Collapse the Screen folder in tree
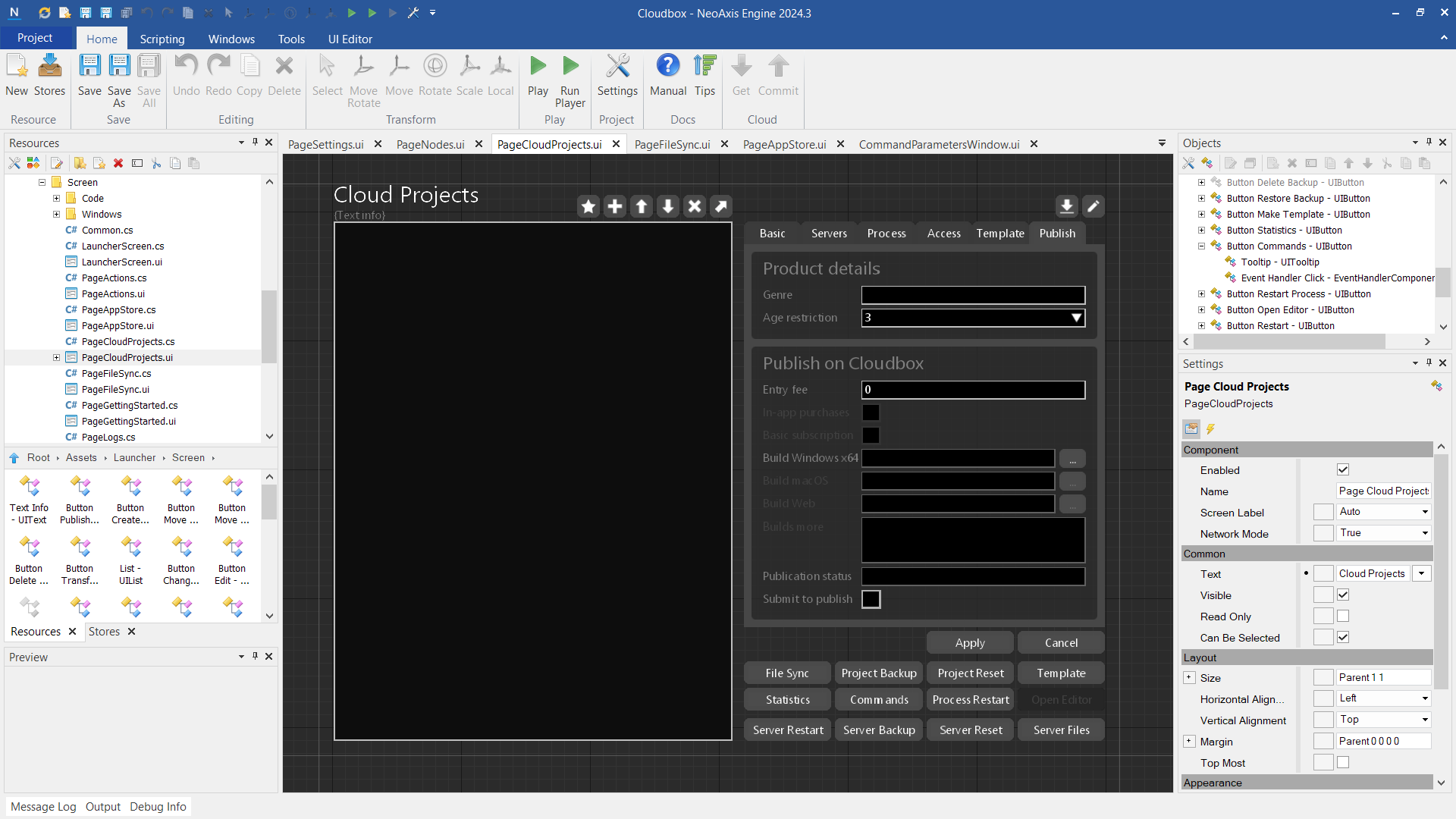The height and width of the screenshot is (819, 1456). point(42,183)
